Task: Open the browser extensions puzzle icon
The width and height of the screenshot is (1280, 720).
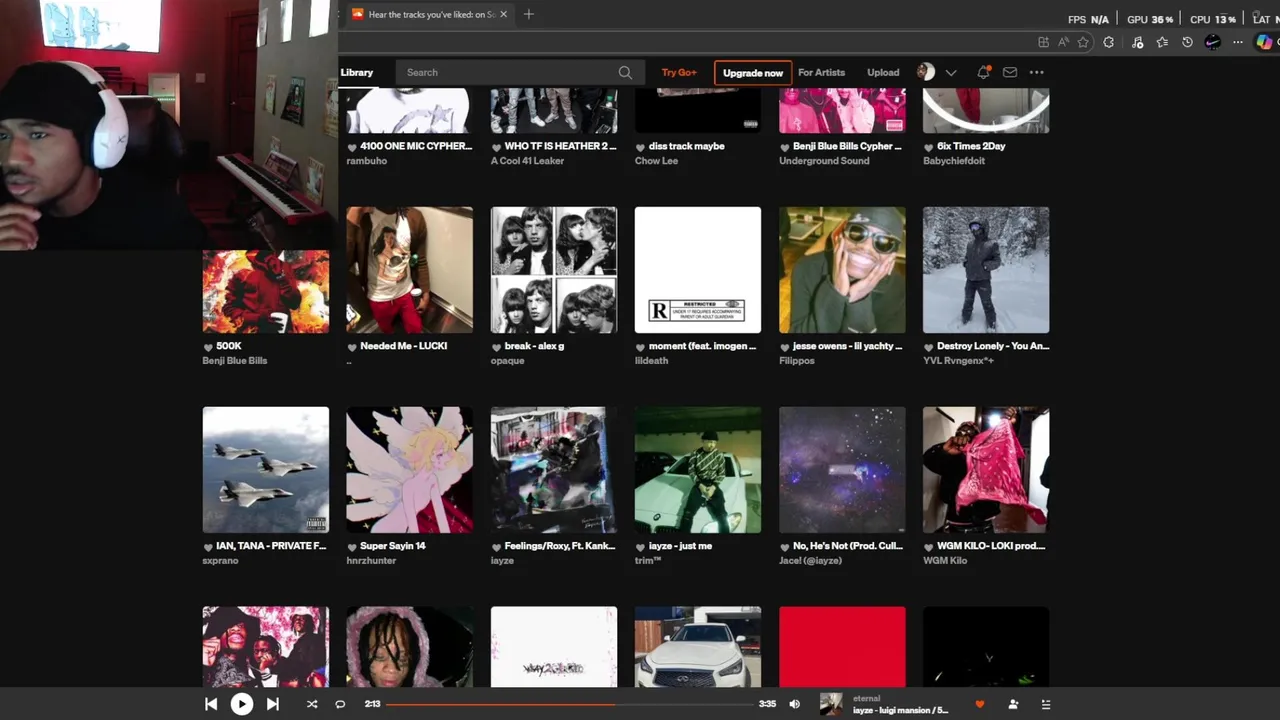Action: pyautogui.click(x=1108, y=42)
